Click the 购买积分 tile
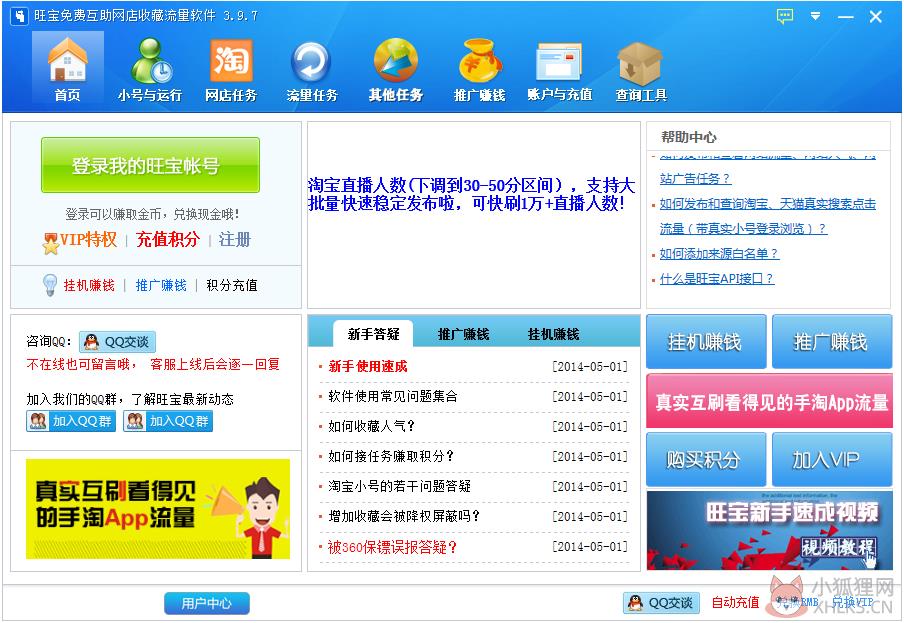The height and width of the screenshot is (623, 904). pos(706,459)
